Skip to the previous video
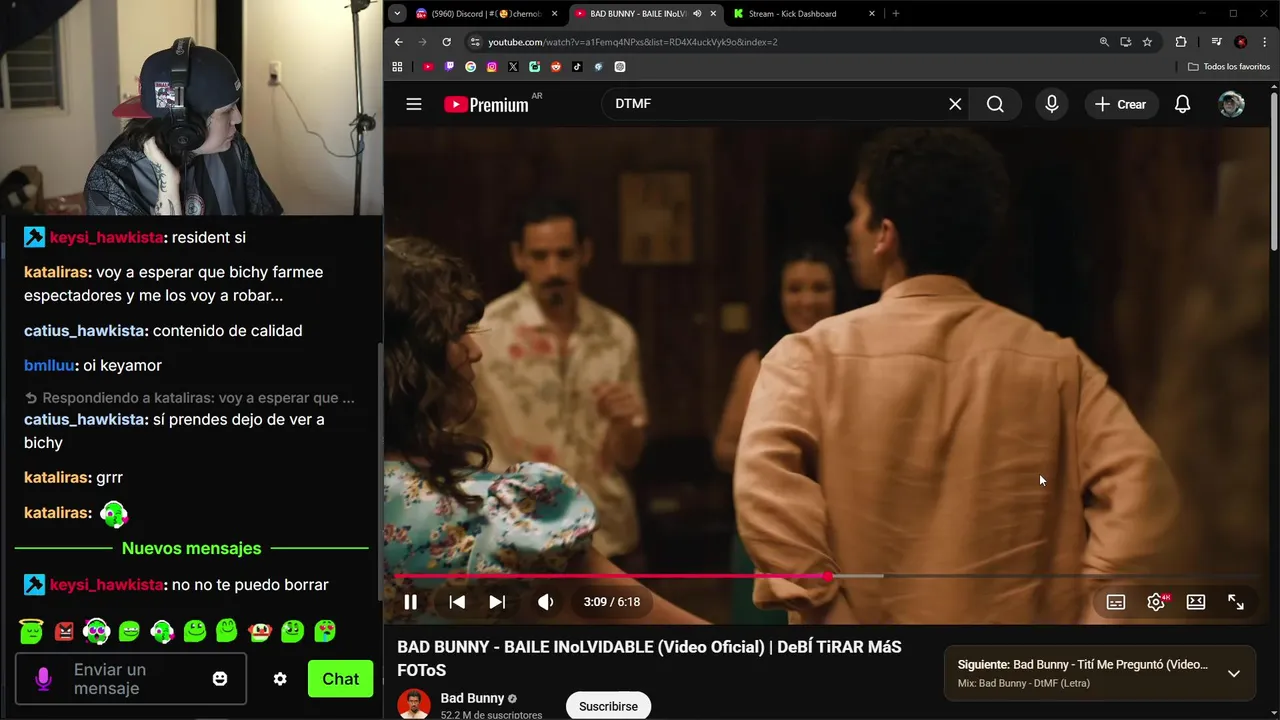1280x720 pixels. point(457,602)
